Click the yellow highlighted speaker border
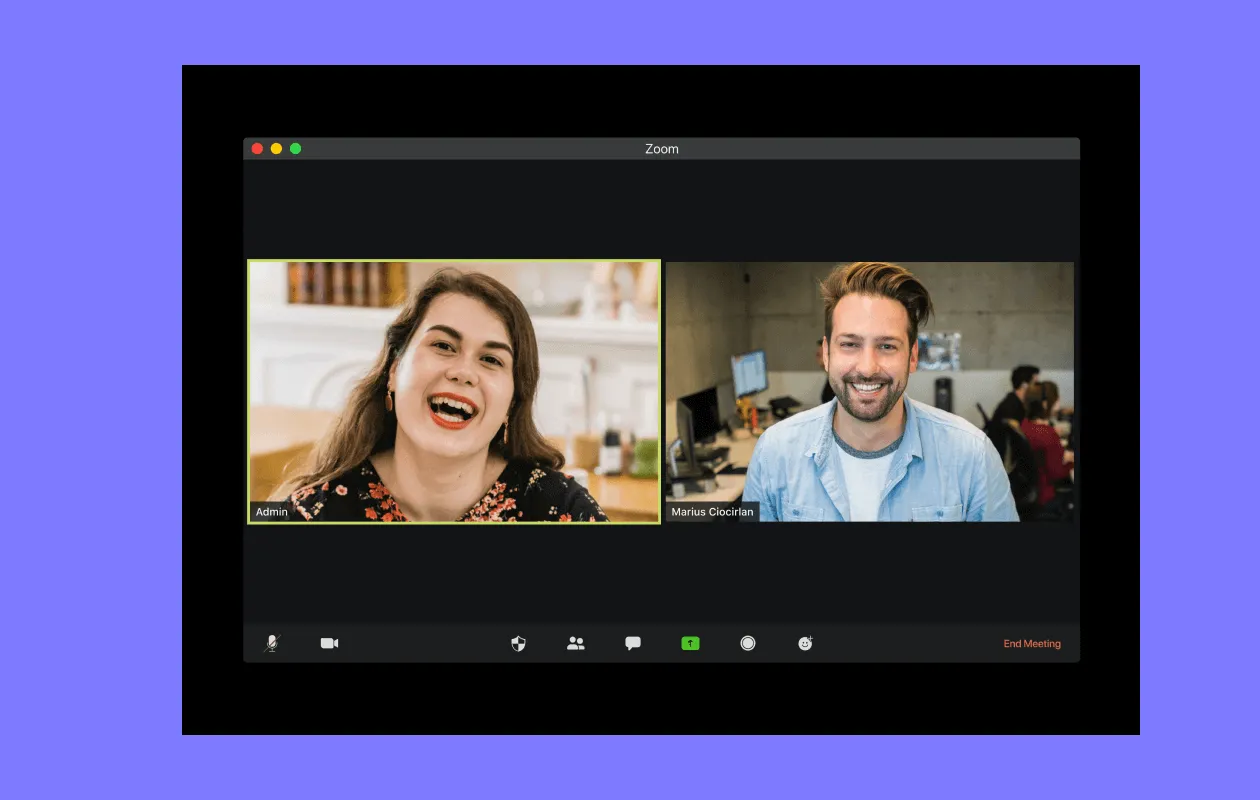This screenshot has width=1260, height=800. [x=454, y=260]
